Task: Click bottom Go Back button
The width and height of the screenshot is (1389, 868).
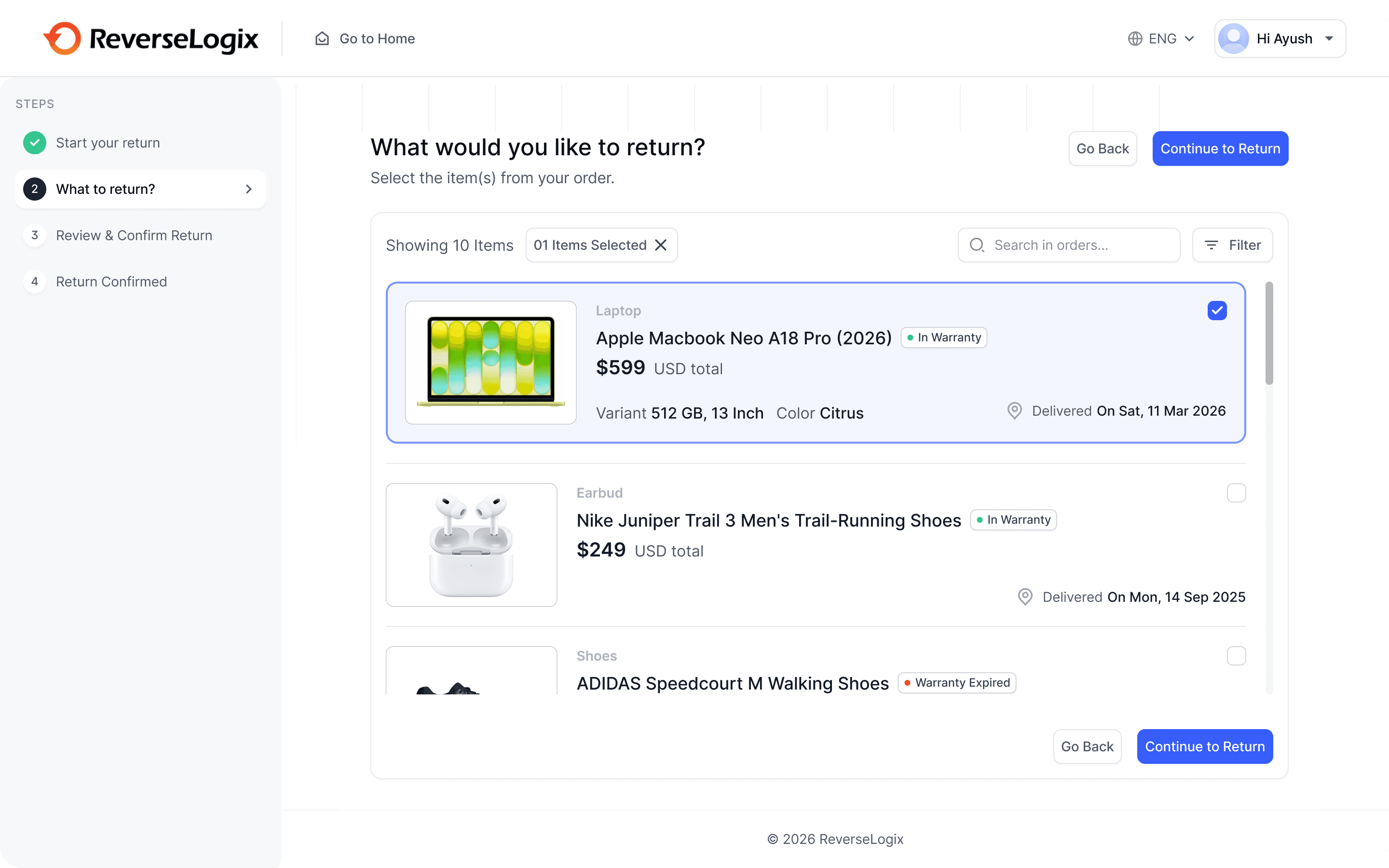Action: coord(1087,746)
